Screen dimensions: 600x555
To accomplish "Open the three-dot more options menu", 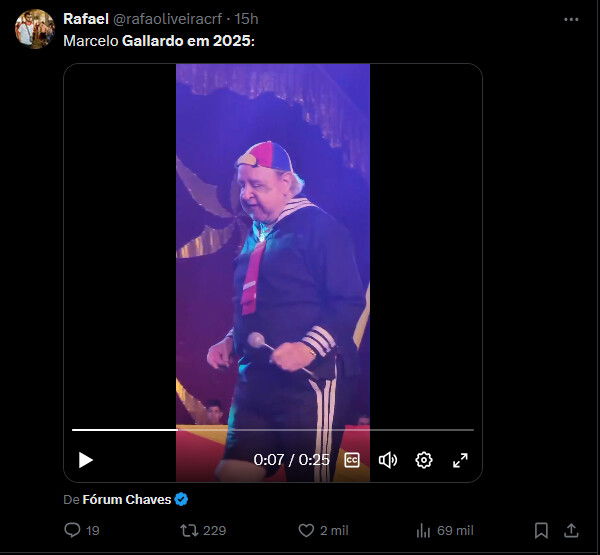I will coord(571,19).
